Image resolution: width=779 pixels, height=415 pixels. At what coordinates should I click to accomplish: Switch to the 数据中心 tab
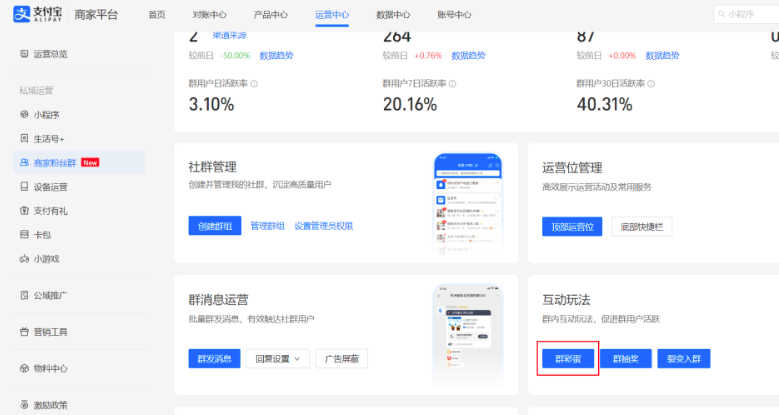click(x=393, y=15)
